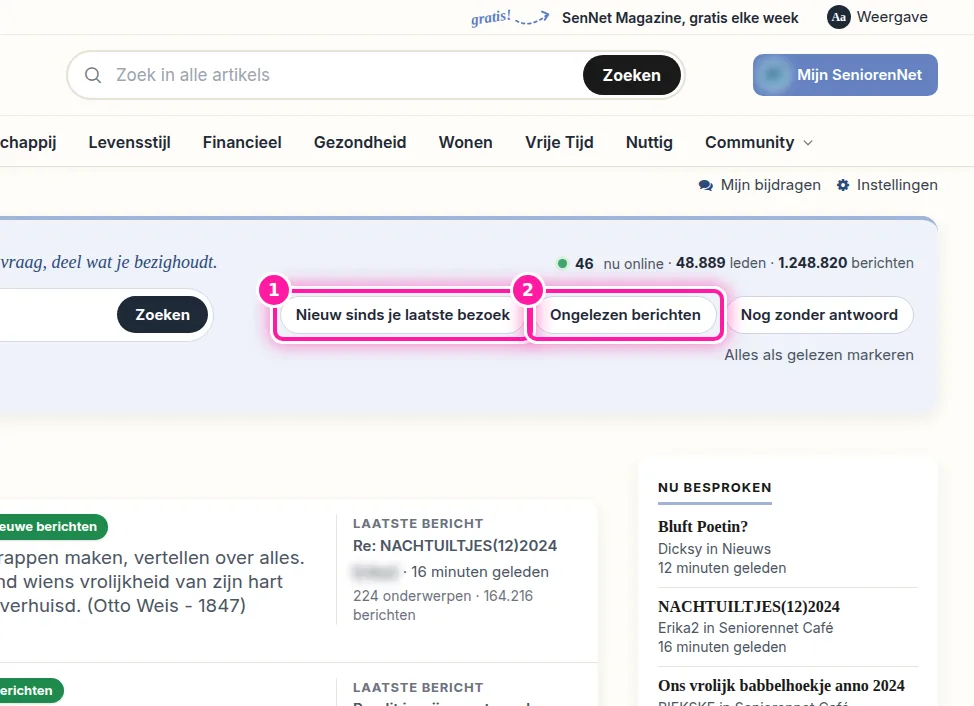Open Ons vrolijk babbelhoekje anno 2024
974x706 pixels.
click(781, 686)
